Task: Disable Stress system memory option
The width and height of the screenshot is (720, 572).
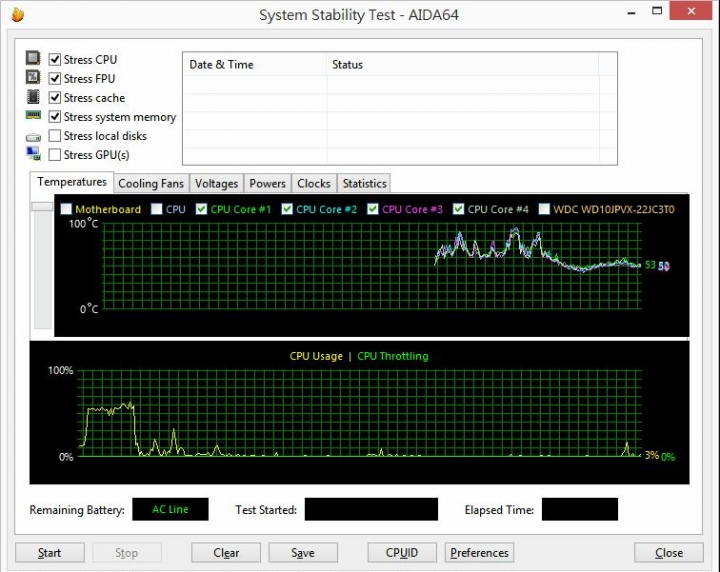Action: [55, 117]
